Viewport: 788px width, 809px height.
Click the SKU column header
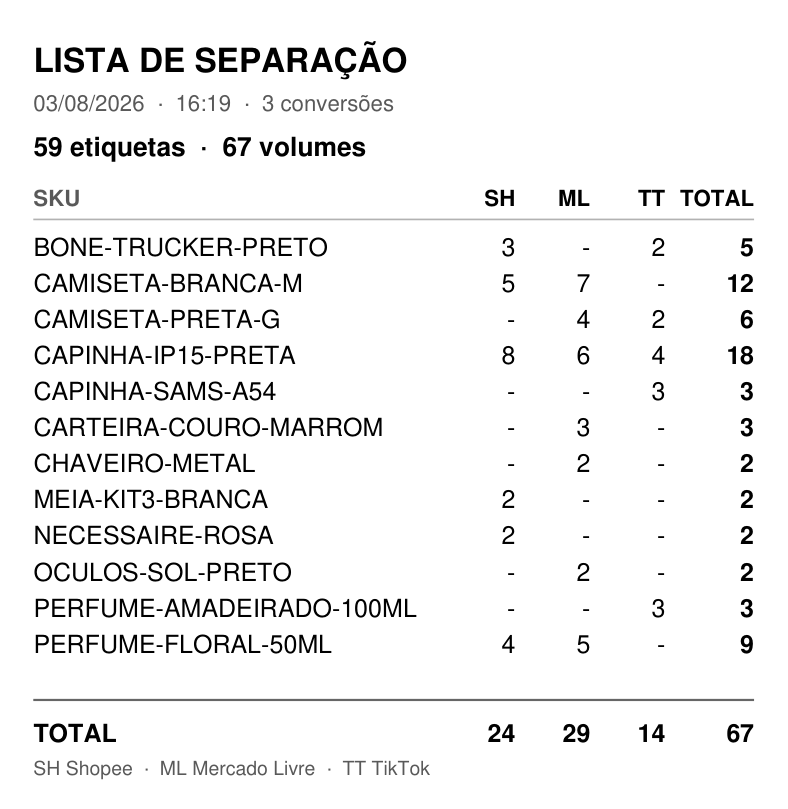pos(57,199)
